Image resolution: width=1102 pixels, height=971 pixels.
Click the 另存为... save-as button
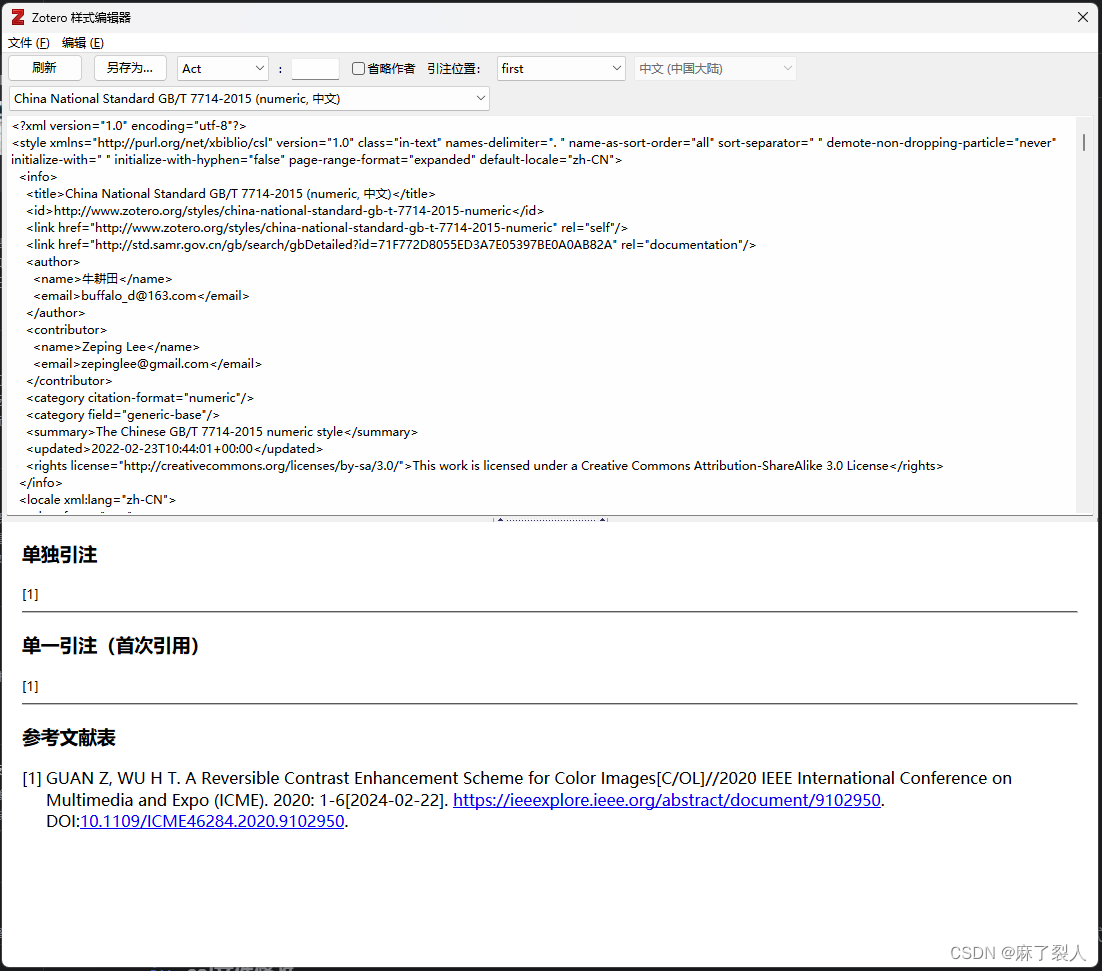click(x=130, y=68)
